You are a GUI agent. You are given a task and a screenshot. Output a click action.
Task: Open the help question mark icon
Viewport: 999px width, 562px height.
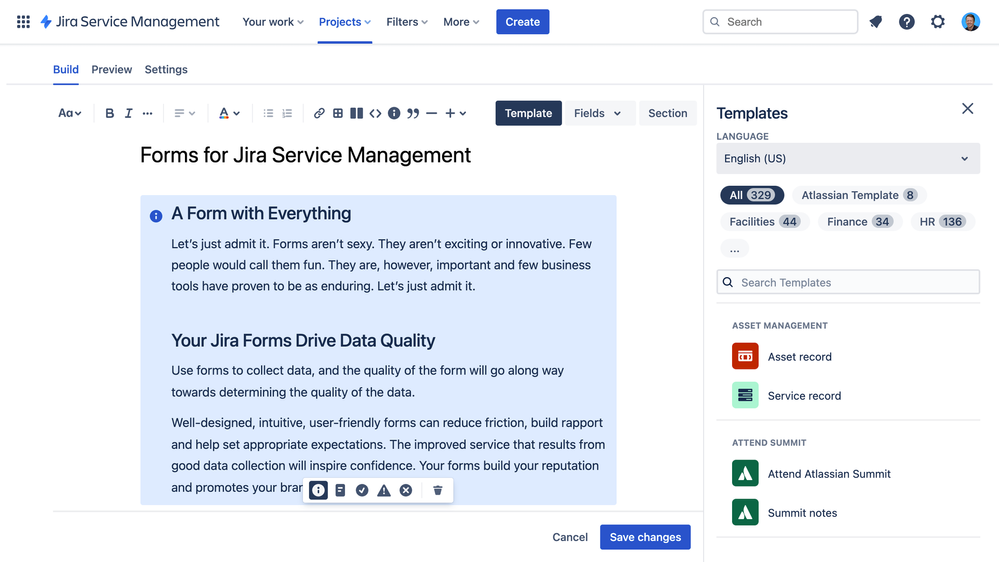tap(907, 22)
